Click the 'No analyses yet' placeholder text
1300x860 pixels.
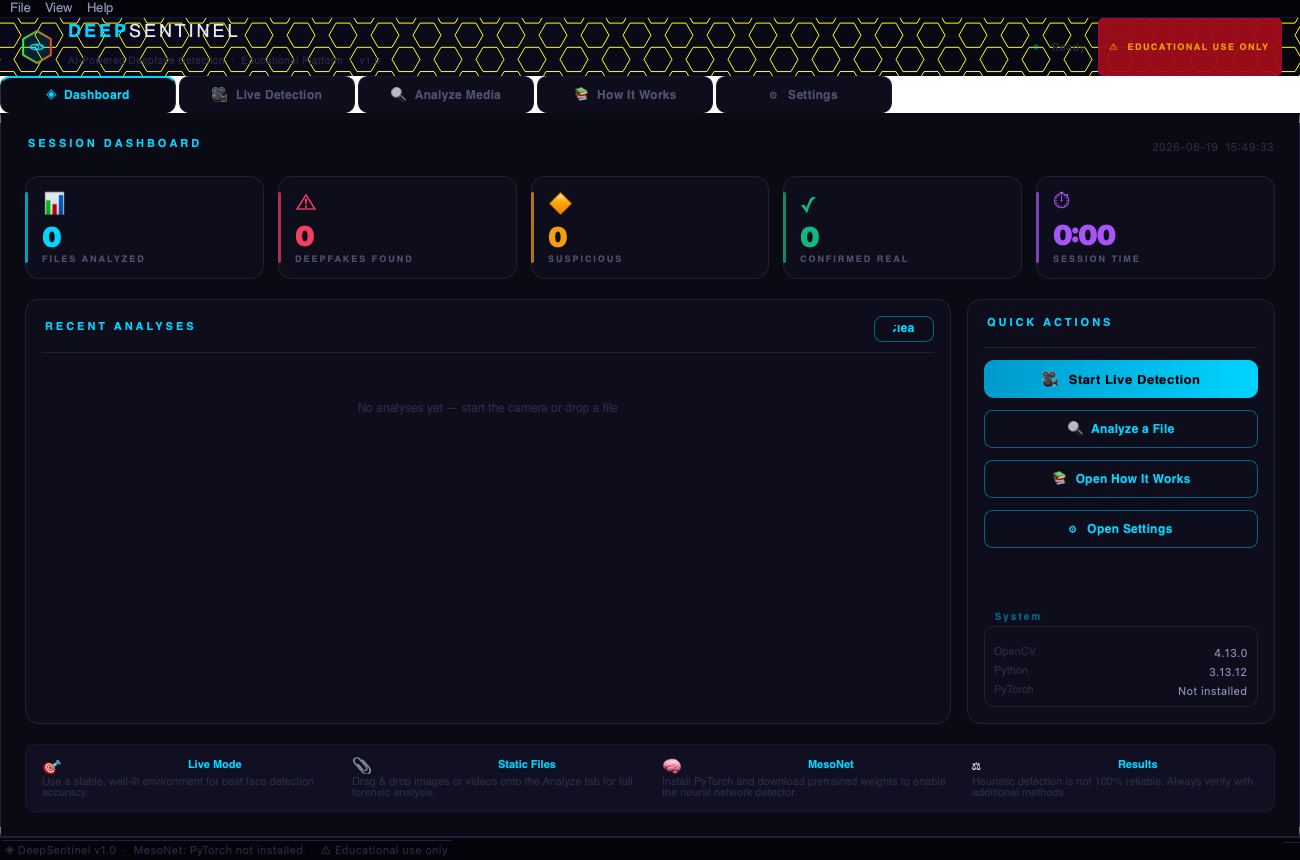(x=488, y=408)
